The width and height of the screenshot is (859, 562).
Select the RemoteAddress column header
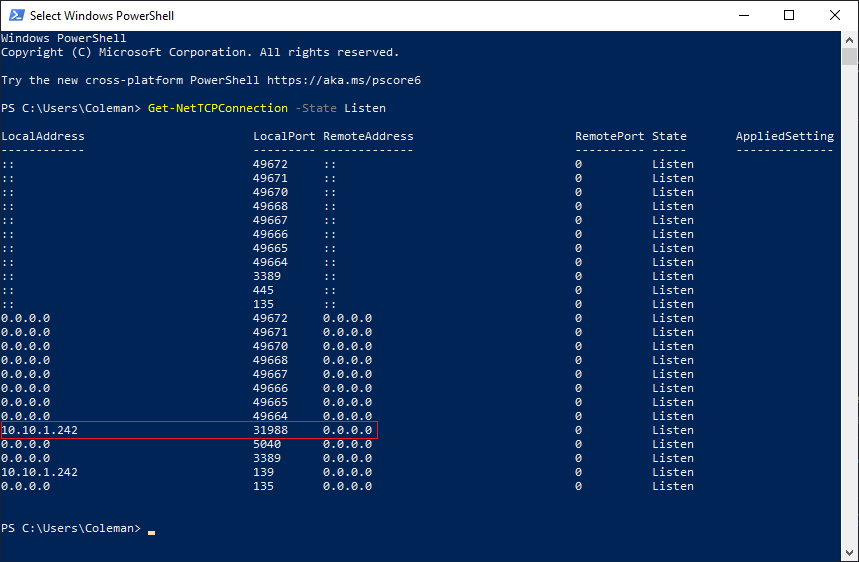point(368,136)
